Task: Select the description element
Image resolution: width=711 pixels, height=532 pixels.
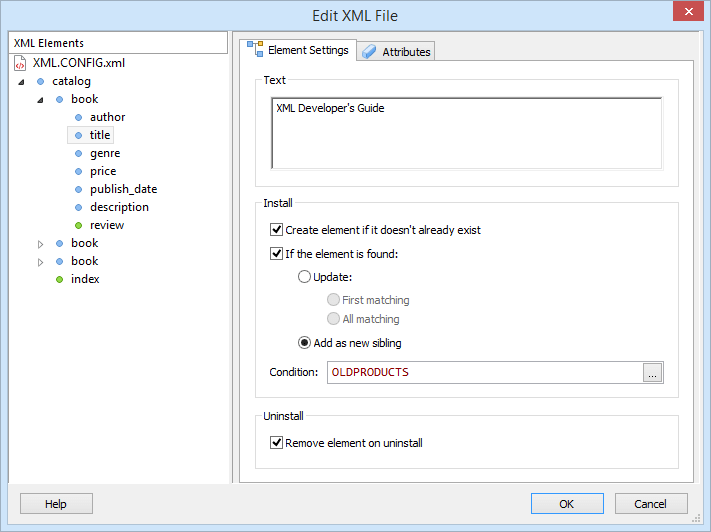Action: point(119,207)
